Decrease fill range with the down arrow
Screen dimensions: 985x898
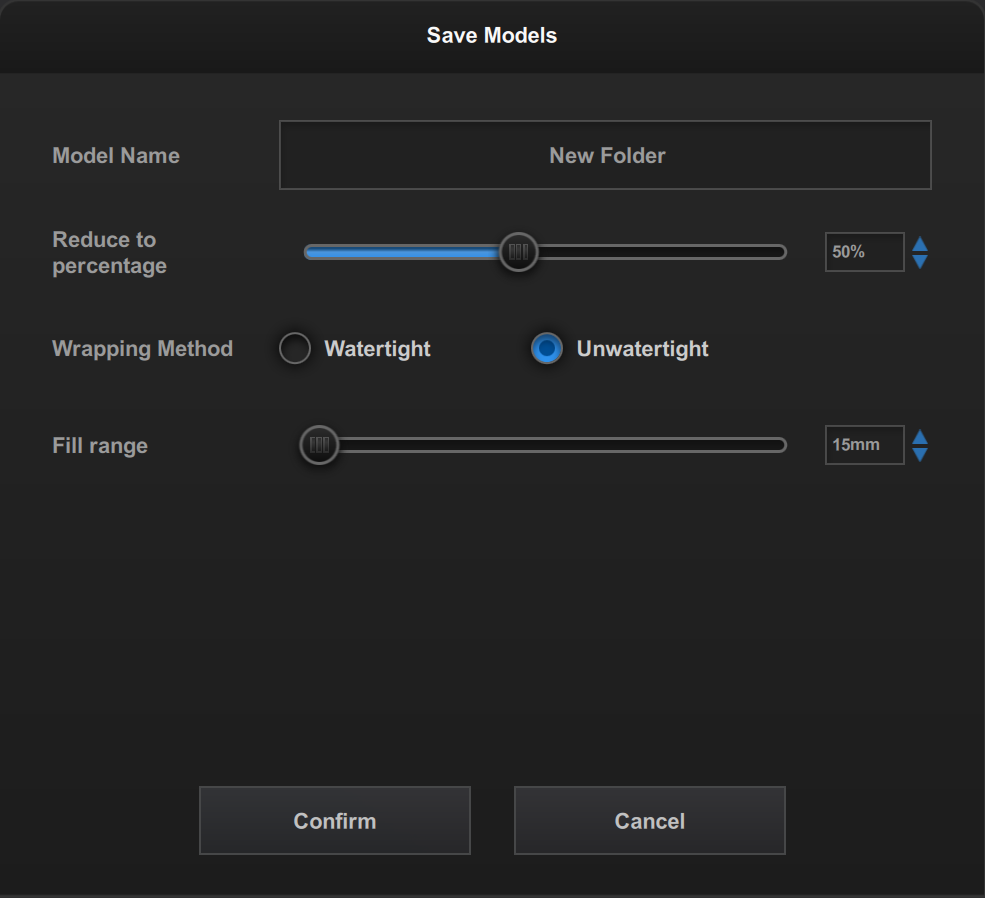[920, 454]
